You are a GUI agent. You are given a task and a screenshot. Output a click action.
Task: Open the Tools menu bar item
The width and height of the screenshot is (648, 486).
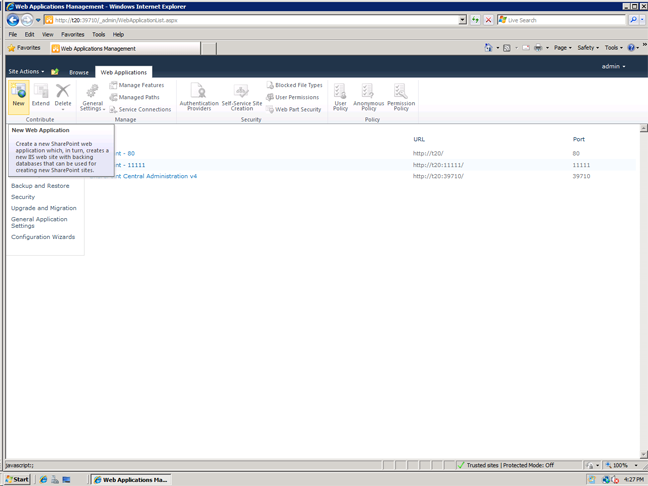[x=98, y=34]
